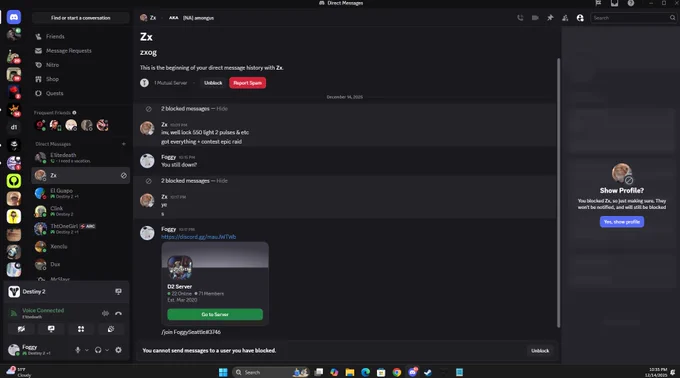This screenshot has width=680, height=378.
Task: Open the Help question mark icon
Action: coord(631,3)
